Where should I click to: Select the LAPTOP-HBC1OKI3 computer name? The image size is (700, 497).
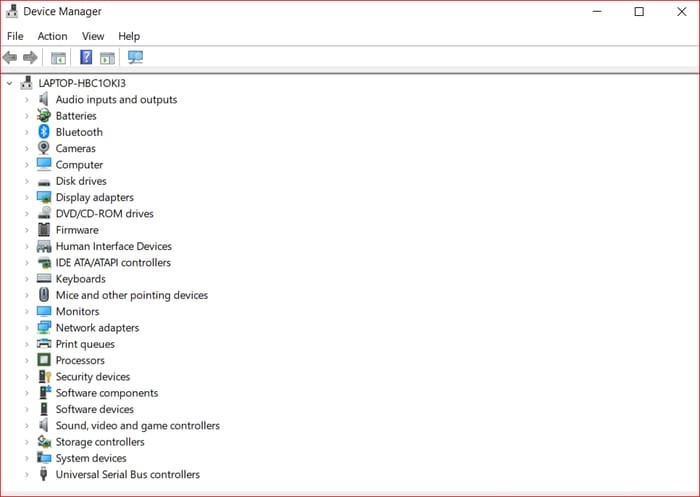[82, 83]
